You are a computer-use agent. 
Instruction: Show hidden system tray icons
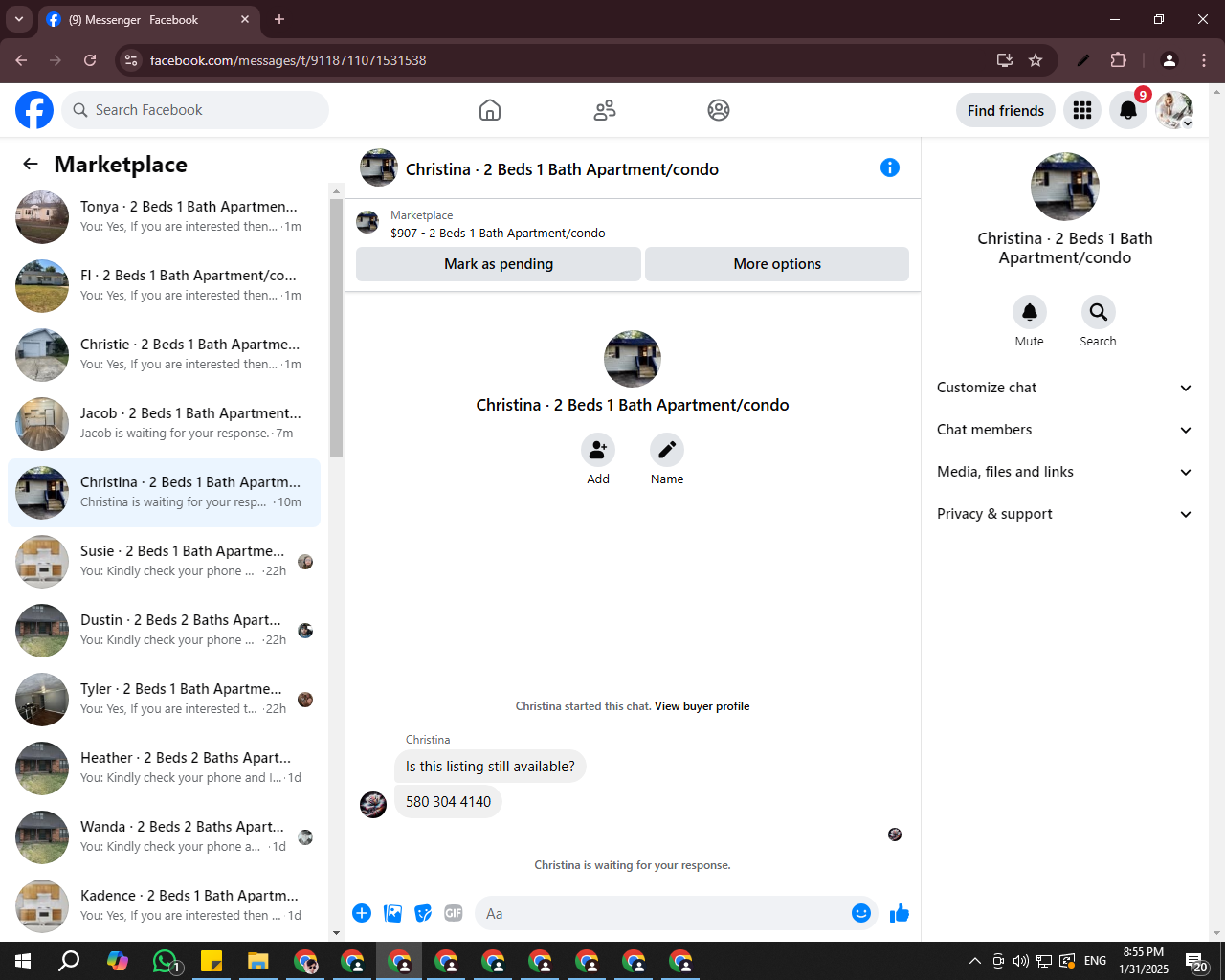pos(974,961)
